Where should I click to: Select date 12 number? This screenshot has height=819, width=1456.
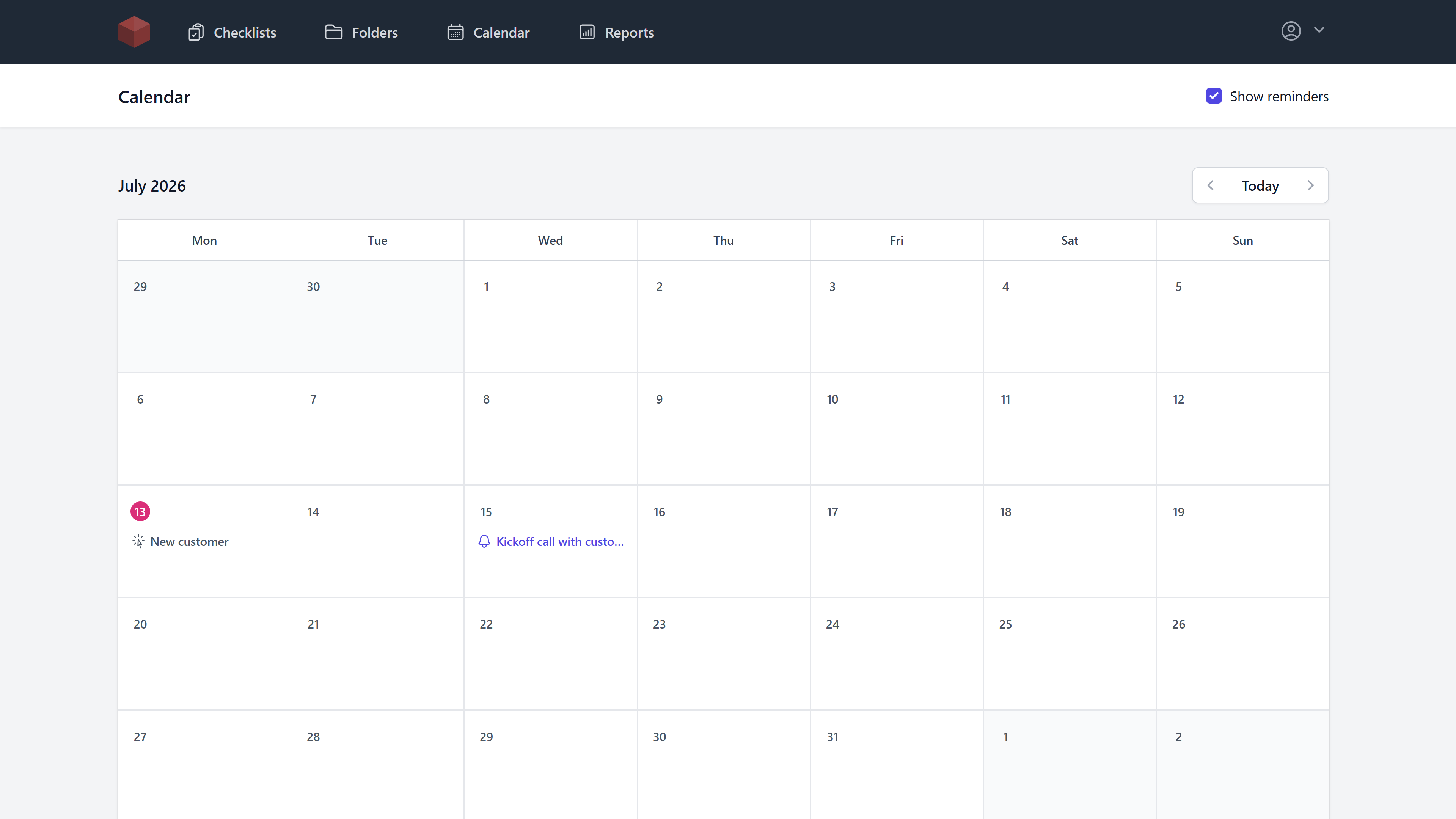[x=1178, y=399]
